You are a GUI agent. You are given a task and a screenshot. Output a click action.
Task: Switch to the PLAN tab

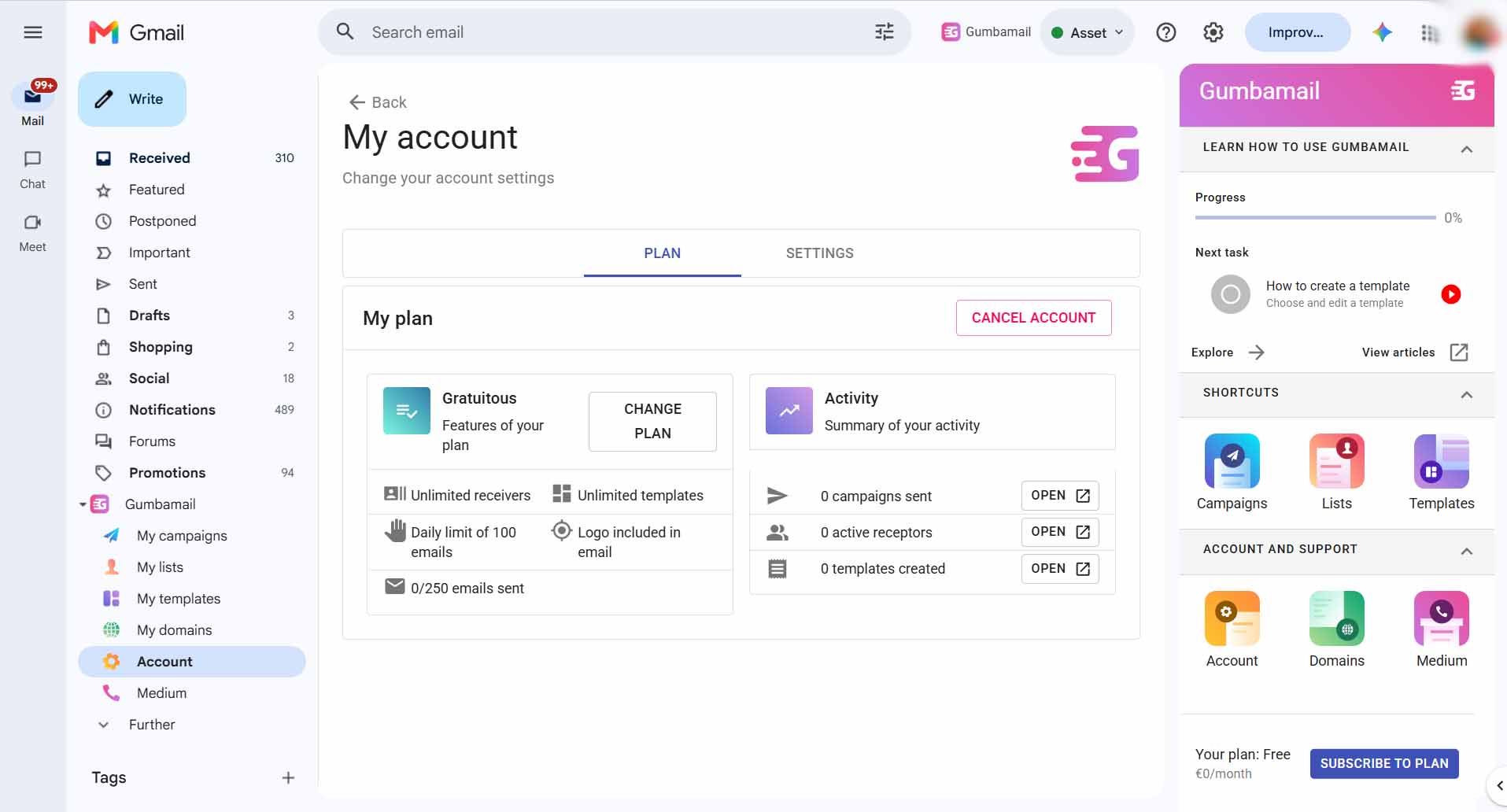662,253
